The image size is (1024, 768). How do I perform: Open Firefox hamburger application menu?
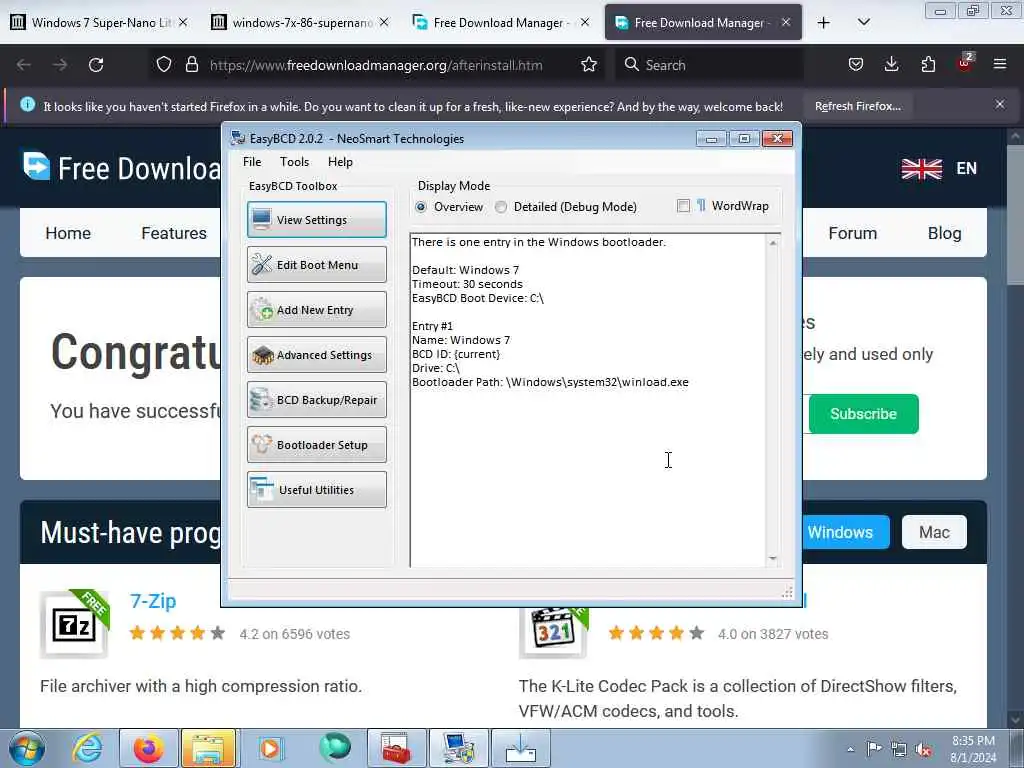click(1000, 65)
